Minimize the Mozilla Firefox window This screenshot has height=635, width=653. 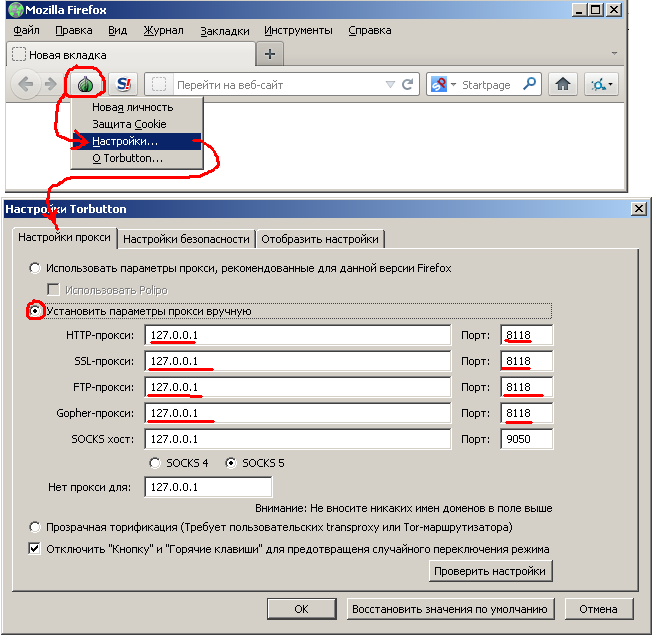[579, 10]
